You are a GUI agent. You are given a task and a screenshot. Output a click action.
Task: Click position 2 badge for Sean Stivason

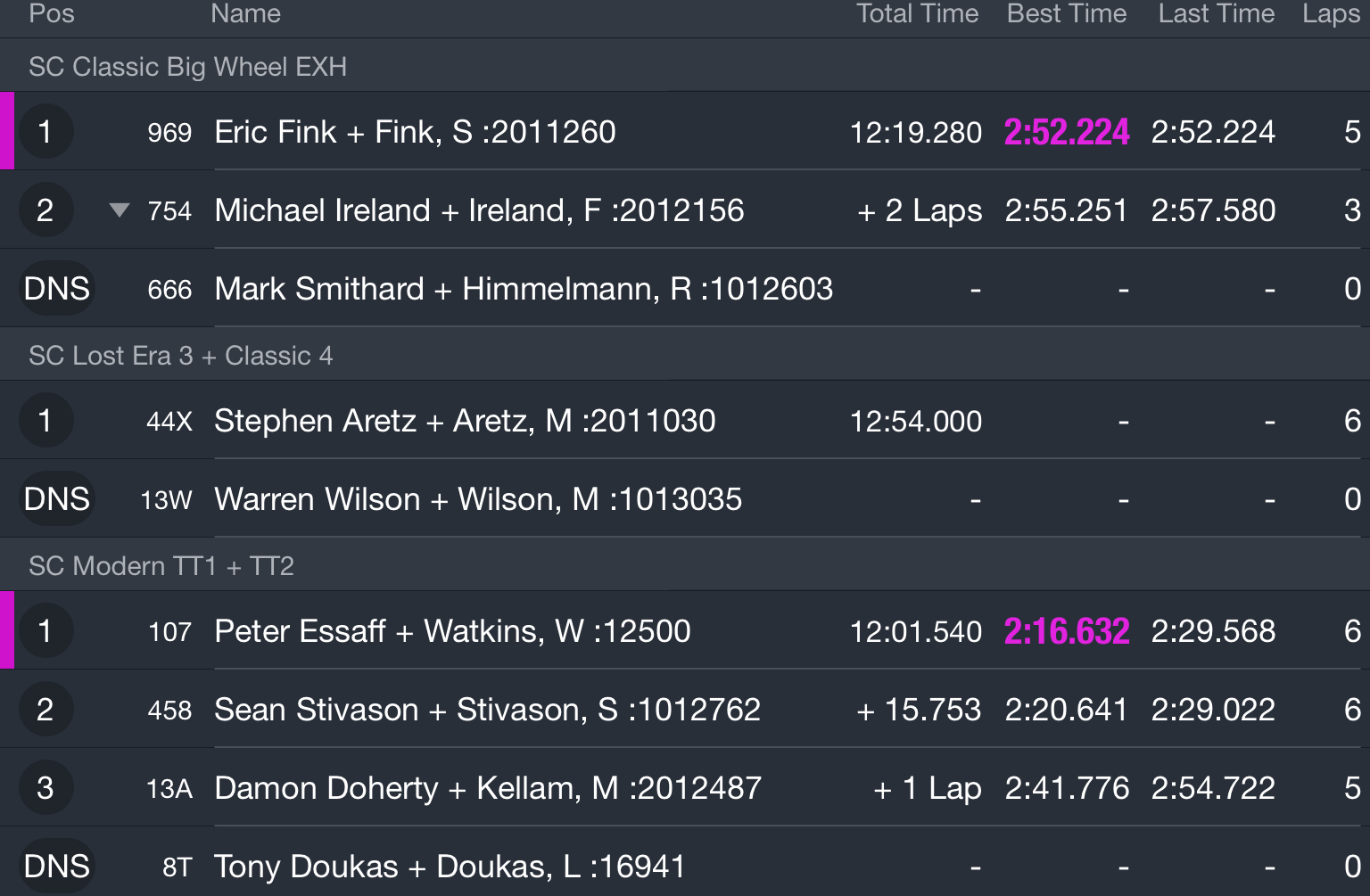[x=45, y=710]
